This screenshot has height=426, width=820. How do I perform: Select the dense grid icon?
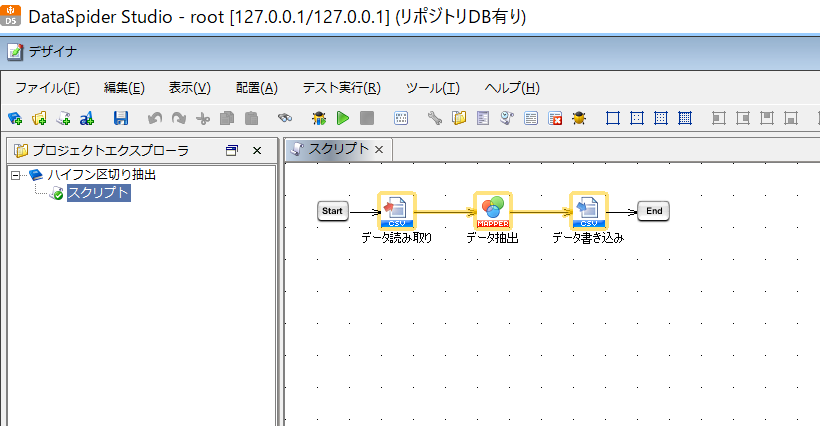tap(685, 118)
